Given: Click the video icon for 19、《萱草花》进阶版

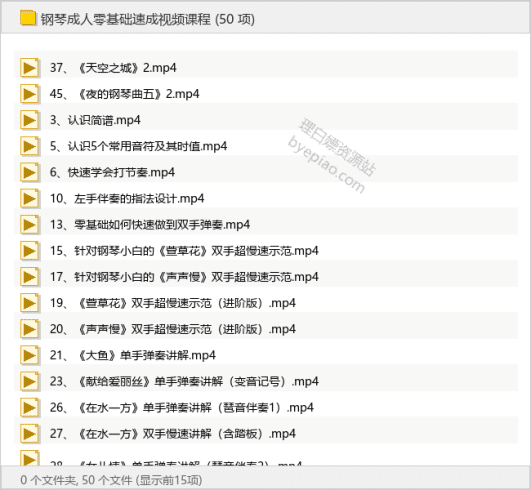Looking at the screenshot, I should [29, 303].
